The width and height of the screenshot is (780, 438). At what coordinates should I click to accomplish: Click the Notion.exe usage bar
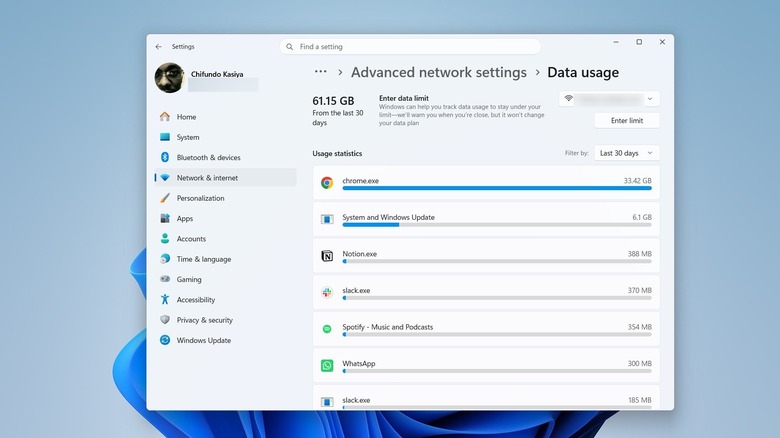click(x=497, y=261)
